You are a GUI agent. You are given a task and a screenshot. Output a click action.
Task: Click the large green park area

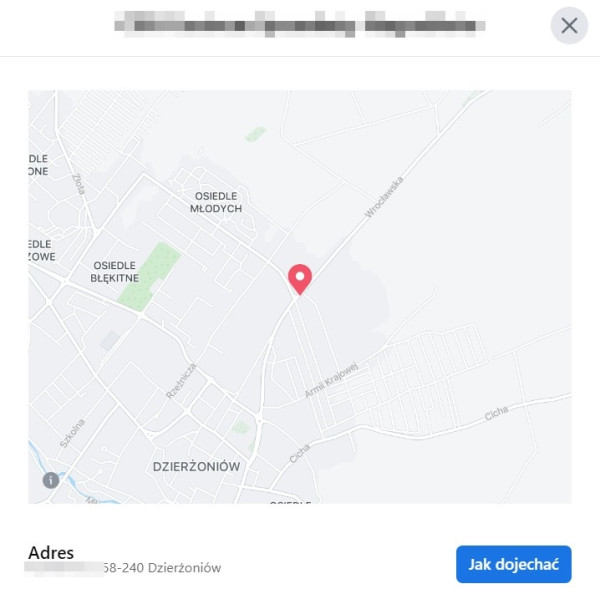pos(149,276)
